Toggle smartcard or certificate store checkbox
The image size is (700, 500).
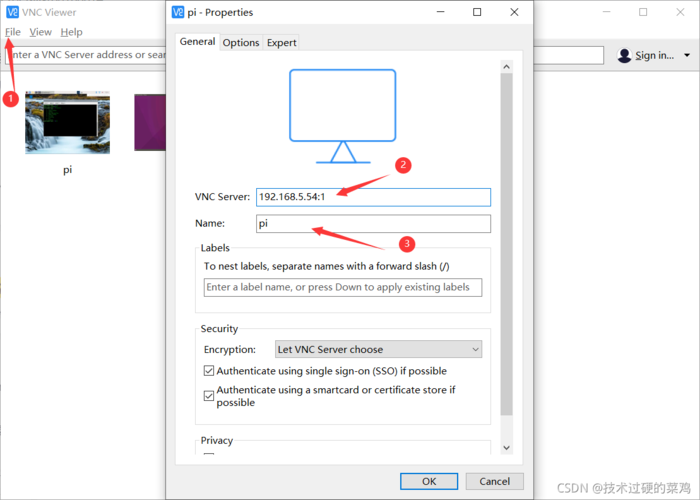pyautogui.click(x=208, y=396)
